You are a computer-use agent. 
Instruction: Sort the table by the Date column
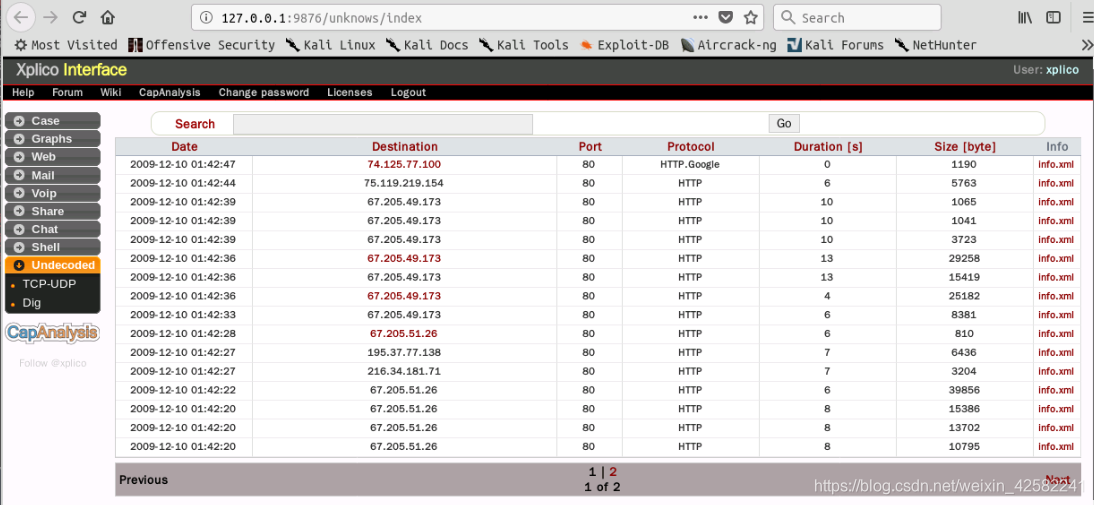coord(184,146)
